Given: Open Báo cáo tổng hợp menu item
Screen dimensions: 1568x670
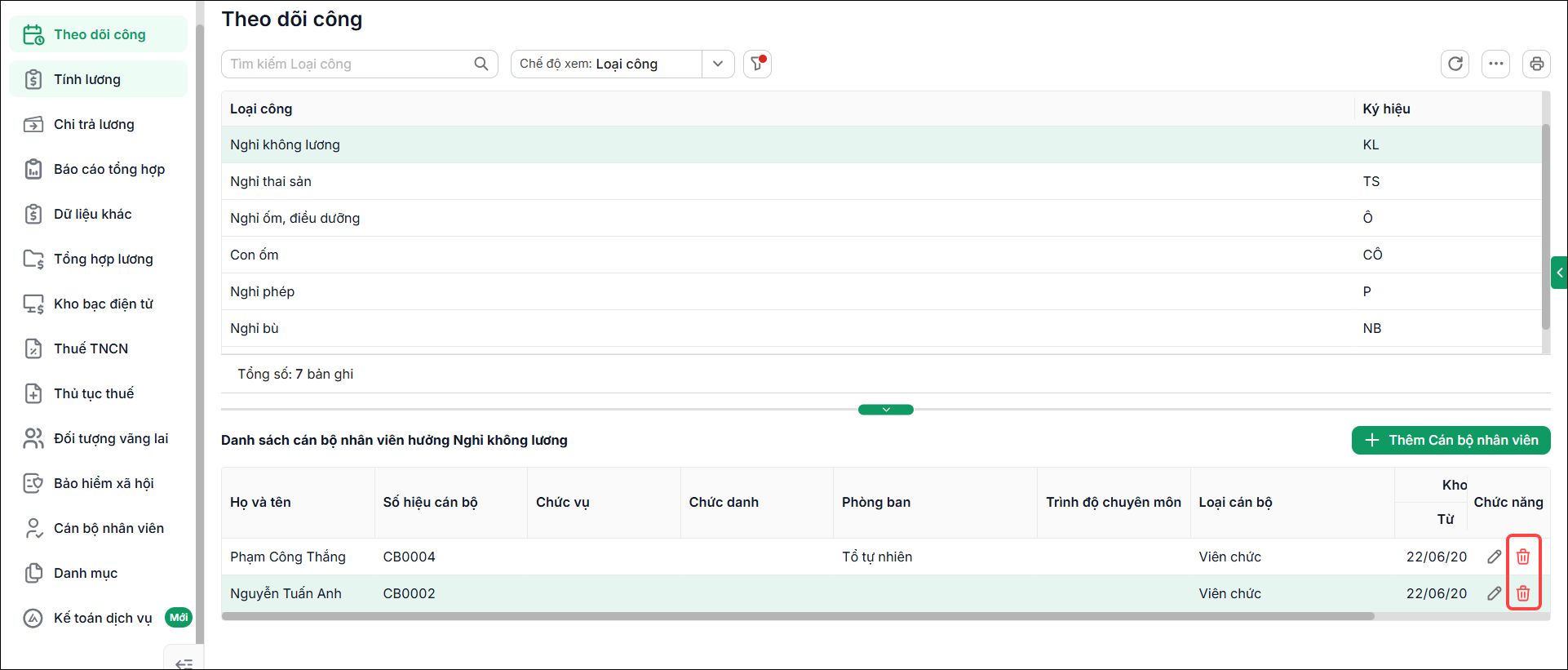Looking at the screenshot, I should click(x=99, y=169).
